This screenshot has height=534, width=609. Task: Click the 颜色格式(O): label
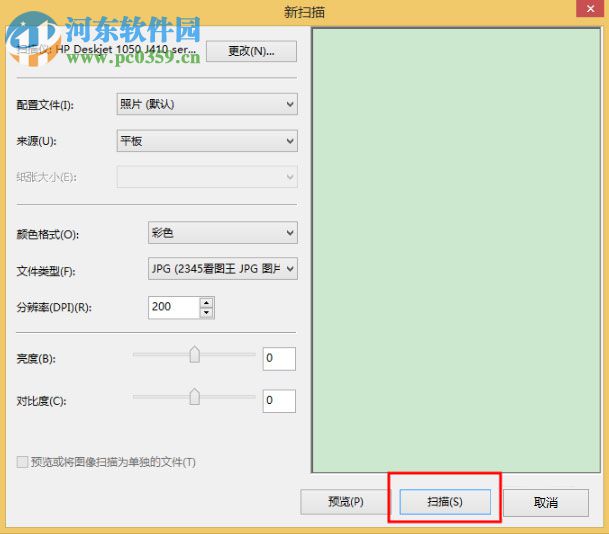[x=47, y=234]
